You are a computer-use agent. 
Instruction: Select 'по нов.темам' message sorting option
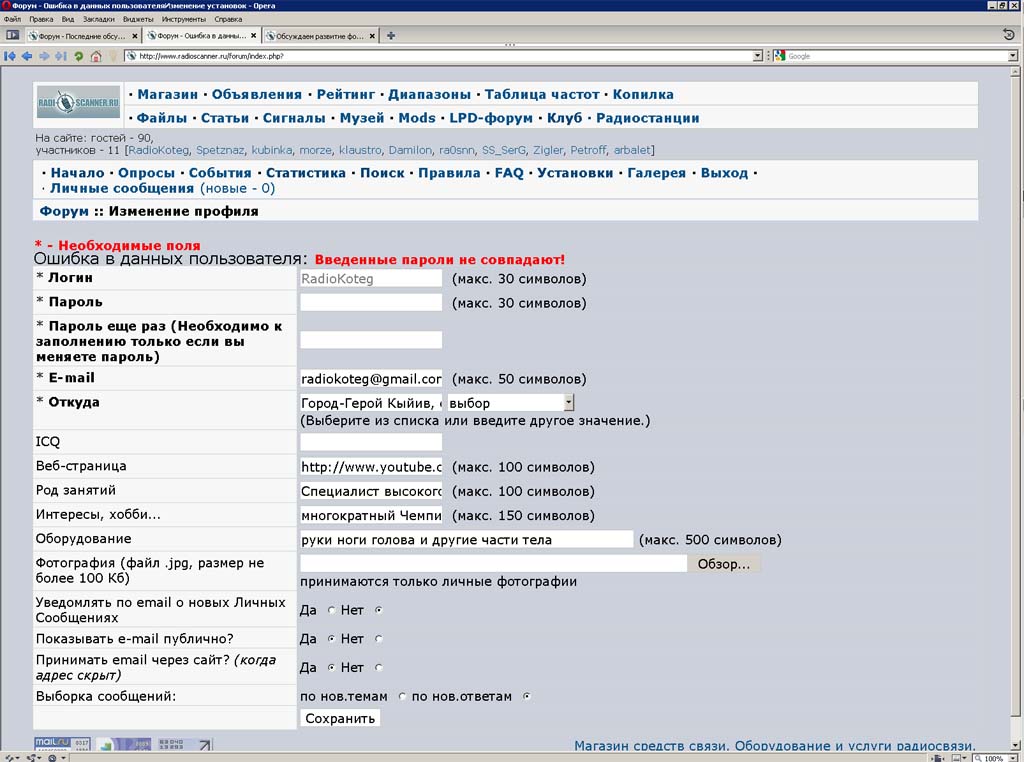click(402, 696)
